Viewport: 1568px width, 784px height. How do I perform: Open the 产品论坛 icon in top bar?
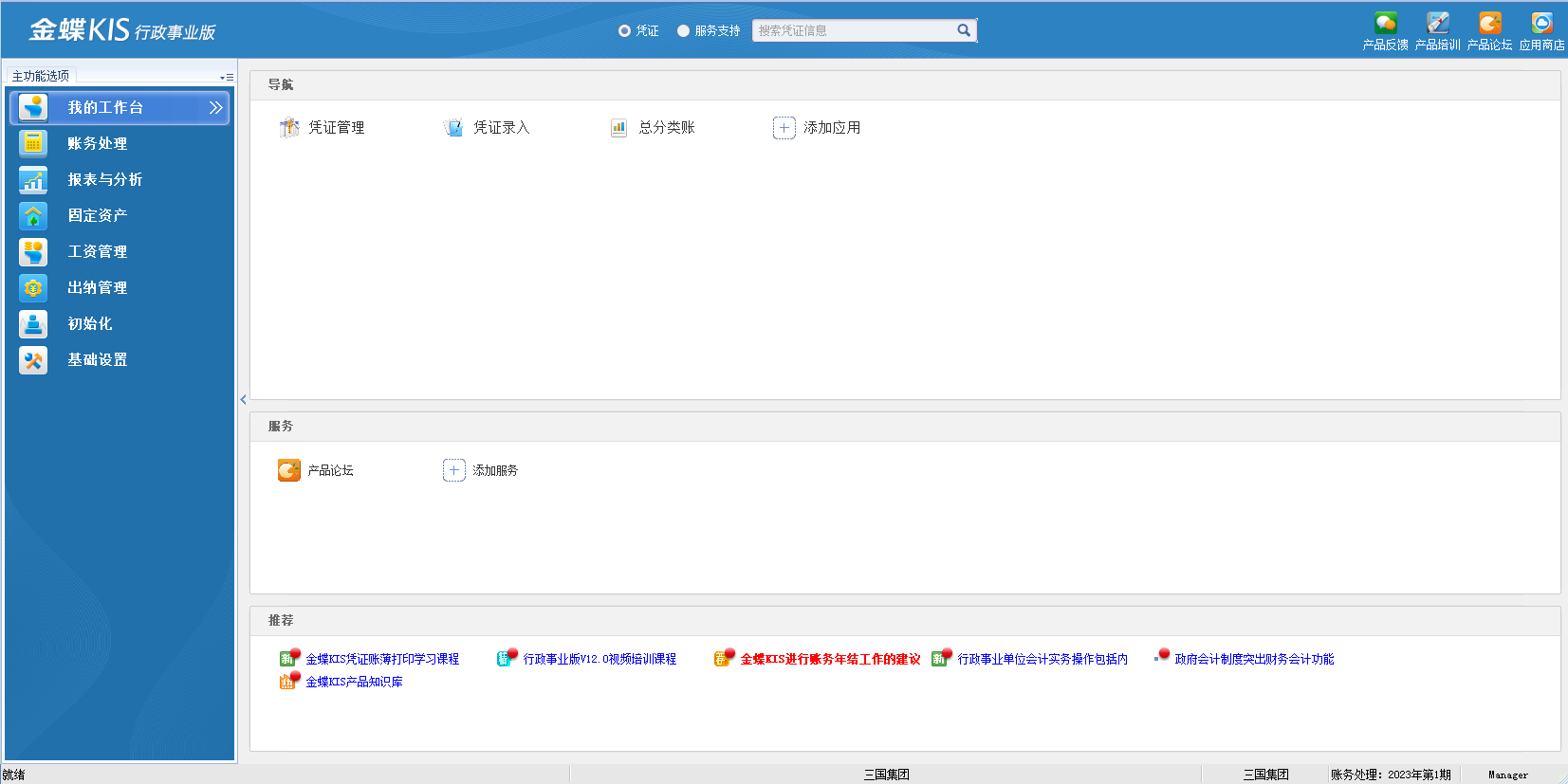(1490, 23)
